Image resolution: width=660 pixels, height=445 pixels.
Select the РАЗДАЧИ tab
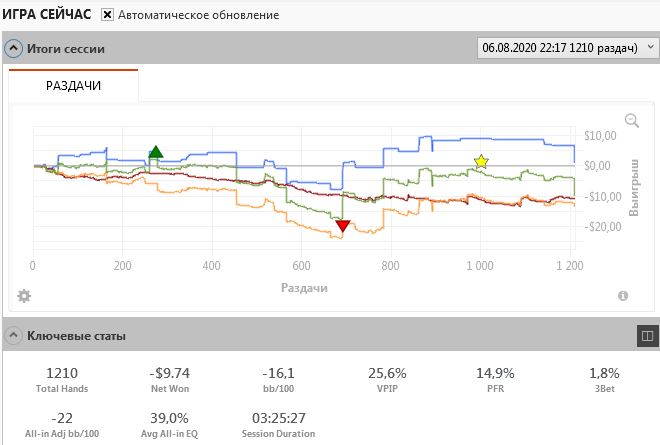coord(73,85)
